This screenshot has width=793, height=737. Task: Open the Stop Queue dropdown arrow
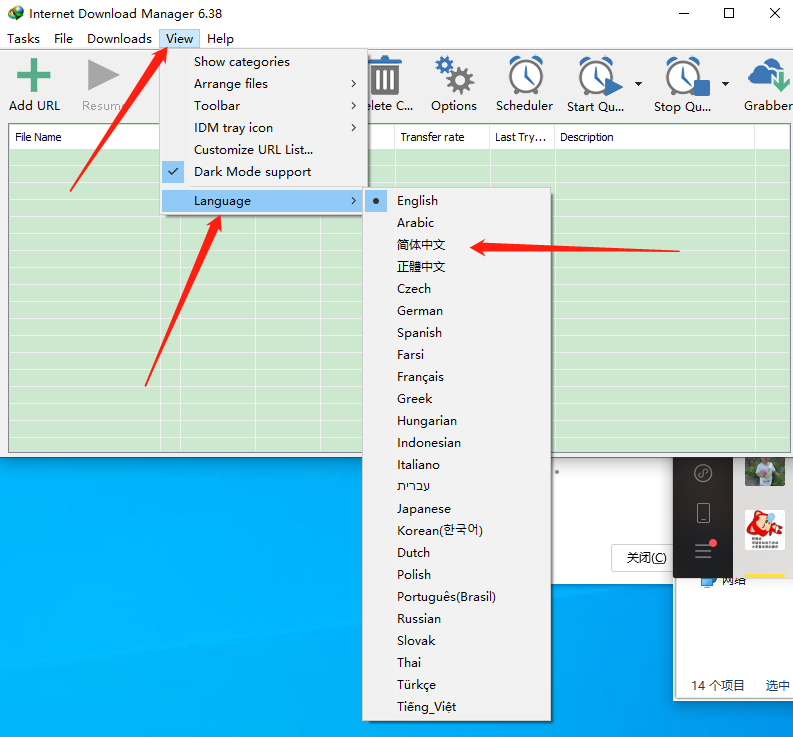coord(725,84)
